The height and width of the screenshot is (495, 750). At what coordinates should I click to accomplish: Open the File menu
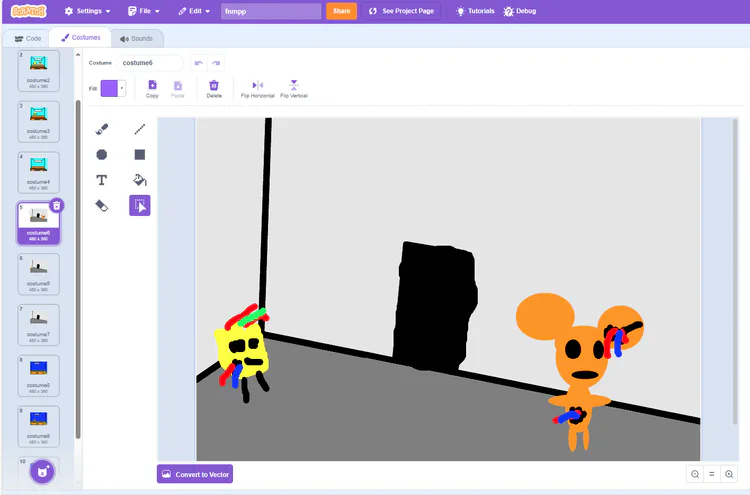click(x=143, y=11)
